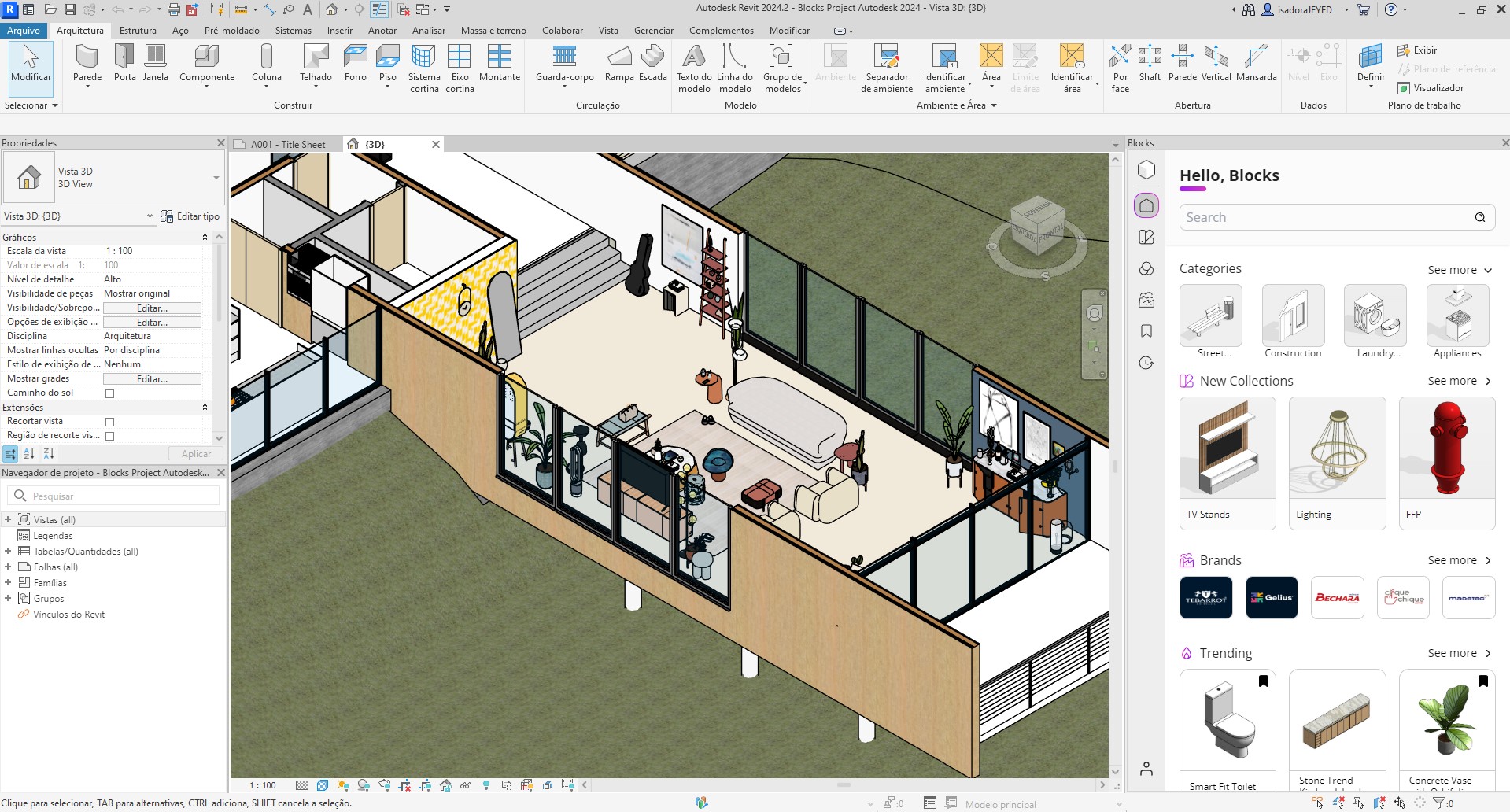Click Editar for Opções de exibição
The image size is (1510, 812).
(152, 323)
